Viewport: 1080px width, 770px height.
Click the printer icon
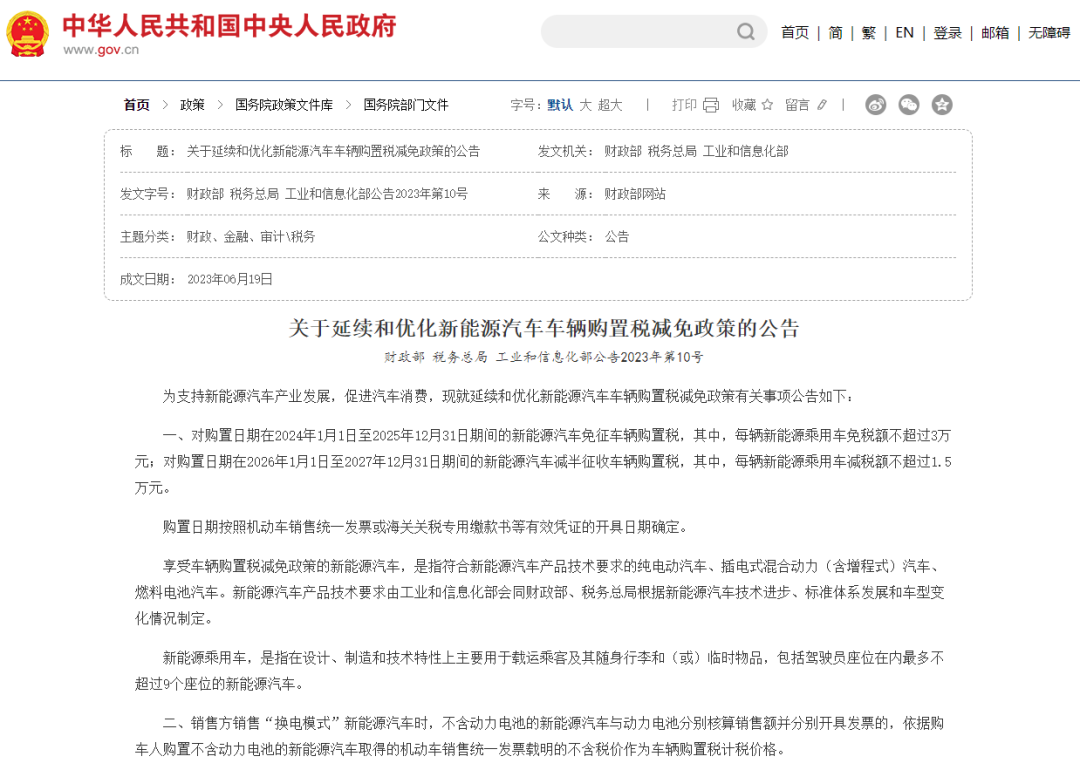(711, 105)
